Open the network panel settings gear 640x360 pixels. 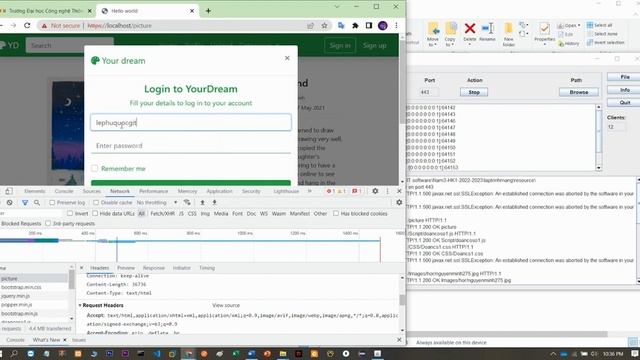[x=399, y=202]
